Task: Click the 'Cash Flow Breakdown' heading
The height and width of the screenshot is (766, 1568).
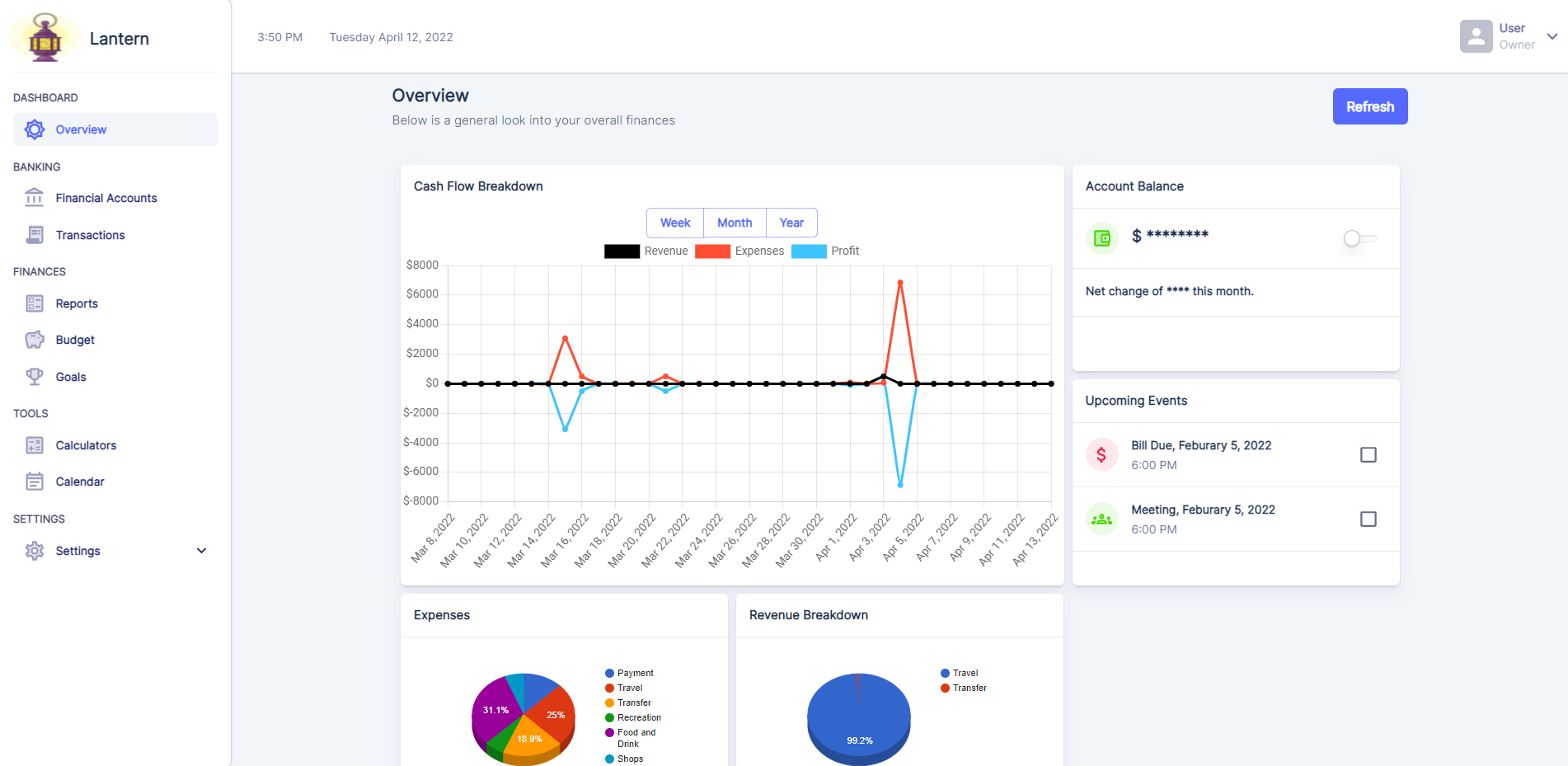Action: 478,186
